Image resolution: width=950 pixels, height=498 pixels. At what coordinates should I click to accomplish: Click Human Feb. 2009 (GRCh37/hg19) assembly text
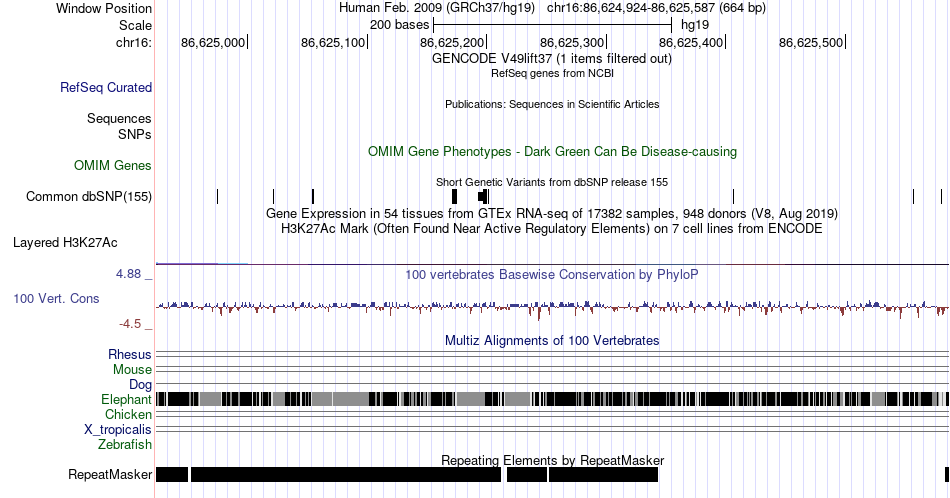pos(437,8)
